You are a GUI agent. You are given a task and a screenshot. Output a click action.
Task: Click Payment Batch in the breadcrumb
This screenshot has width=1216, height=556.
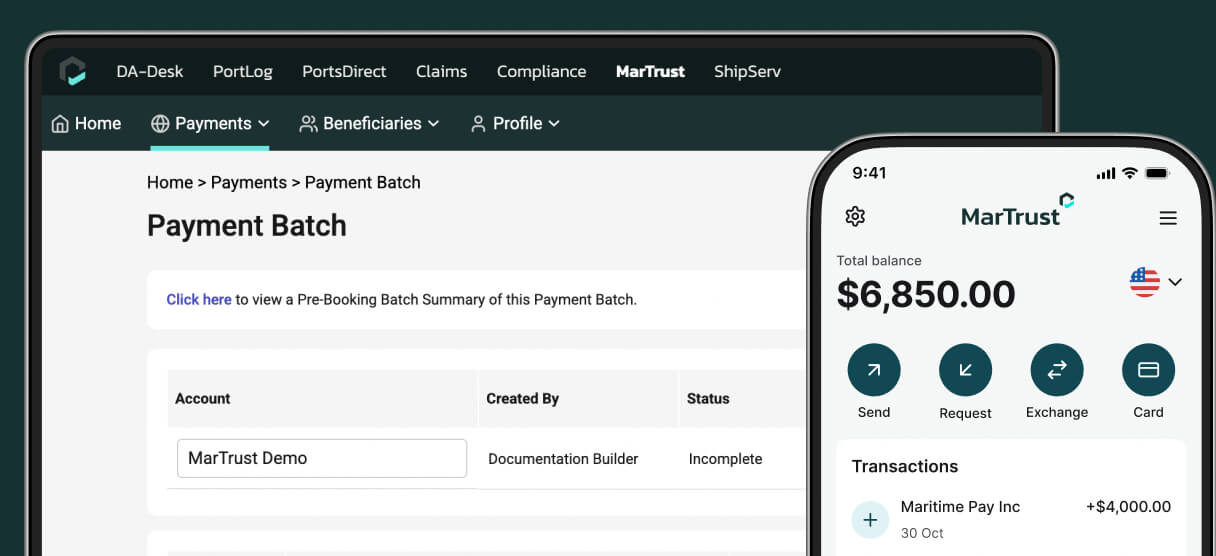click(x=362, y=182)
